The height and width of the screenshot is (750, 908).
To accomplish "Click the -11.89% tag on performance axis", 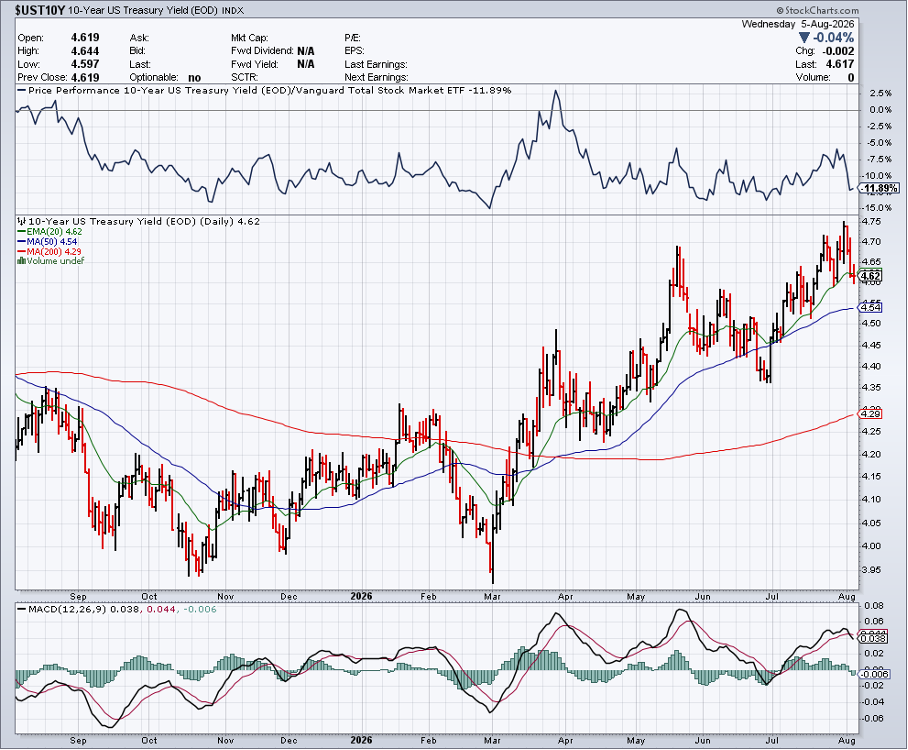I will tap(879, 188).
